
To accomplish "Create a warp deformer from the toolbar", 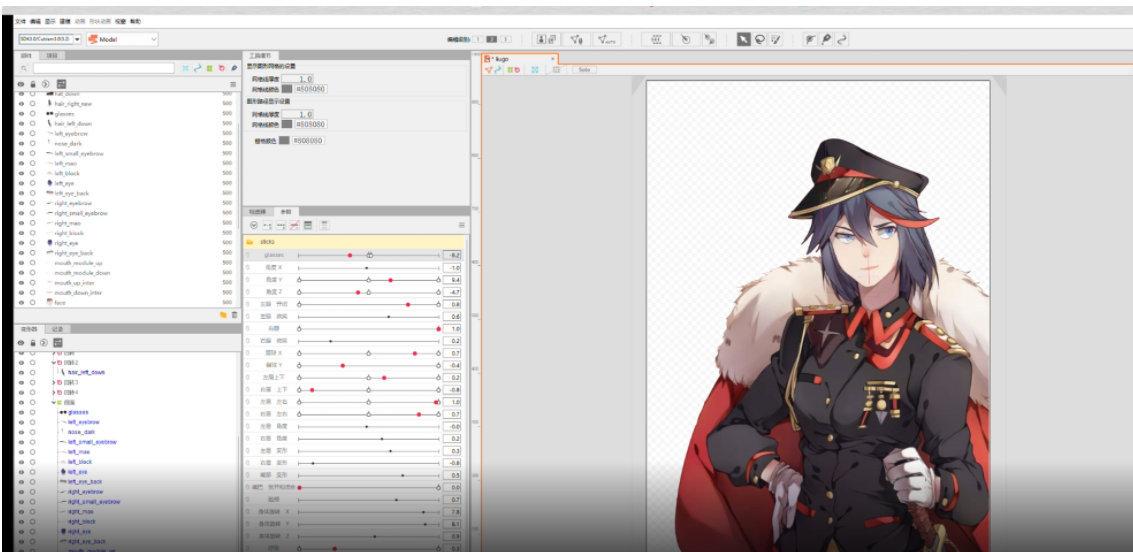I will coord(656,39).
